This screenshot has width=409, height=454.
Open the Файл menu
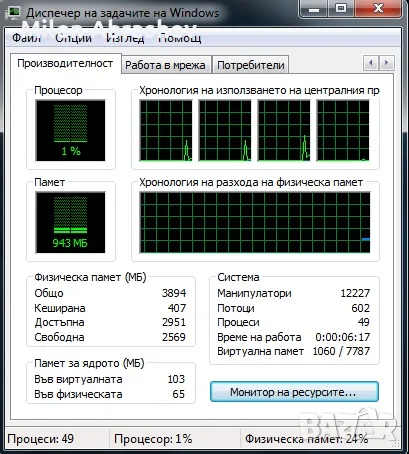tap(27, 37)
